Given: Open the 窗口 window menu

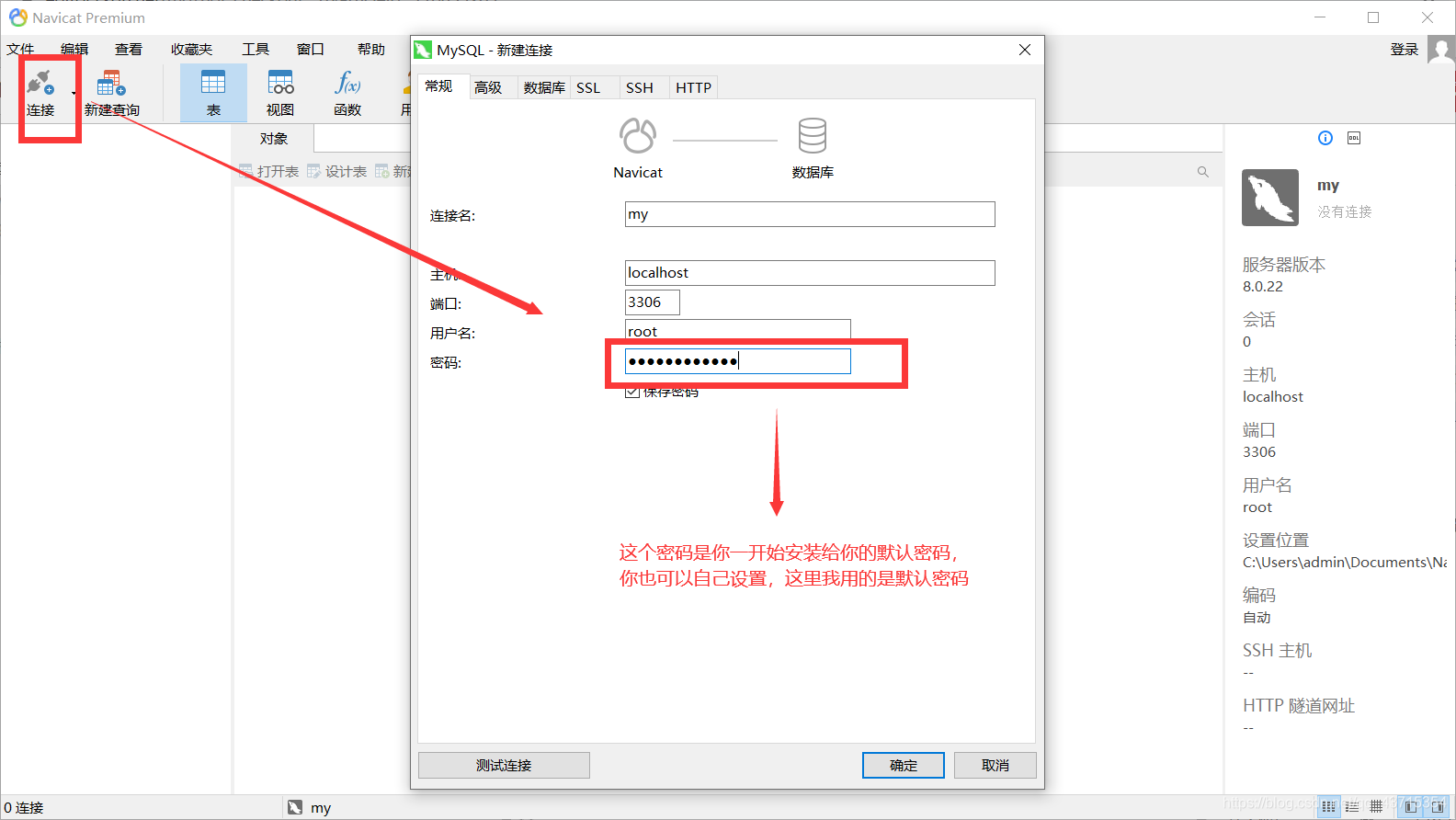Looking at the screenshot, I should tap(311, 50).
